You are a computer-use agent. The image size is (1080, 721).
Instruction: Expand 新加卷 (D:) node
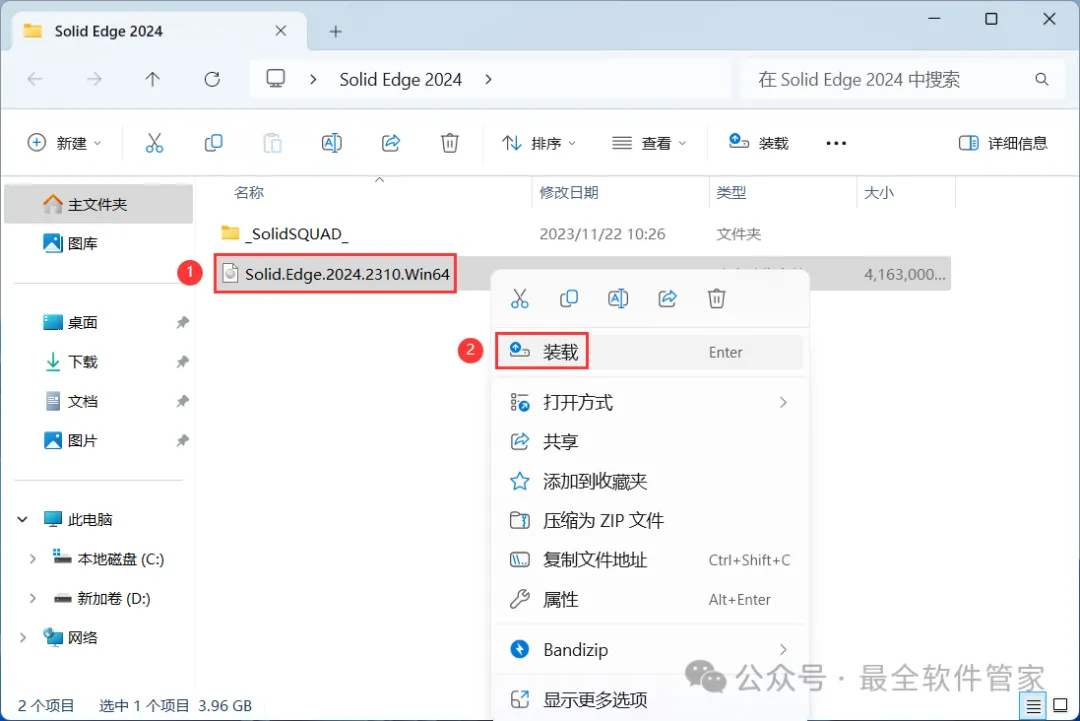tap(32, 598)
